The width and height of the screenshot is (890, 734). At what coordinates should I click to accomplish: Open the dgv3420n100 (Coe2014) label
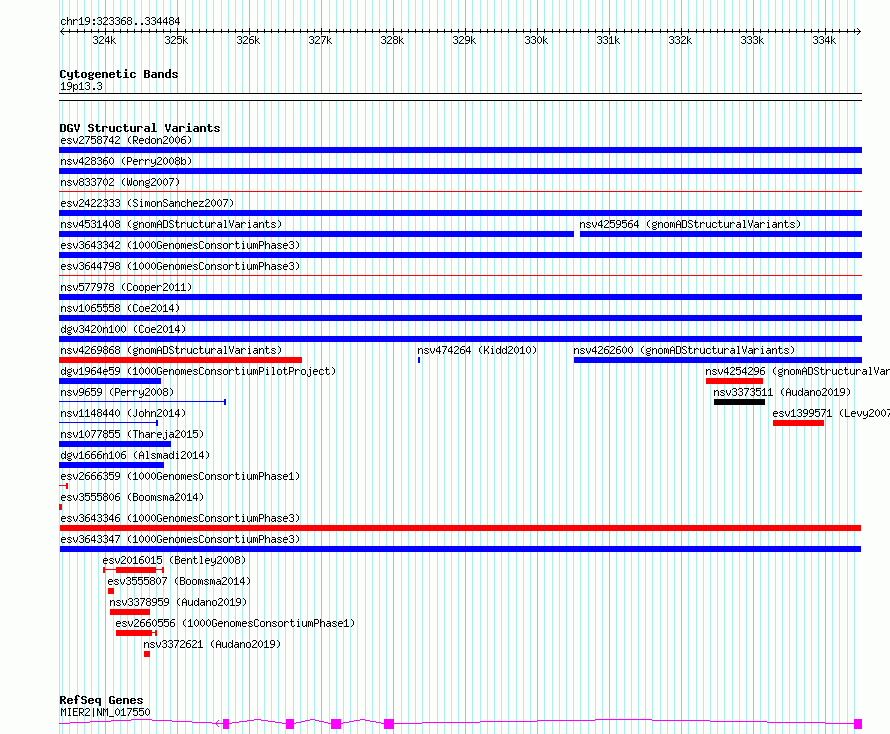123,329
